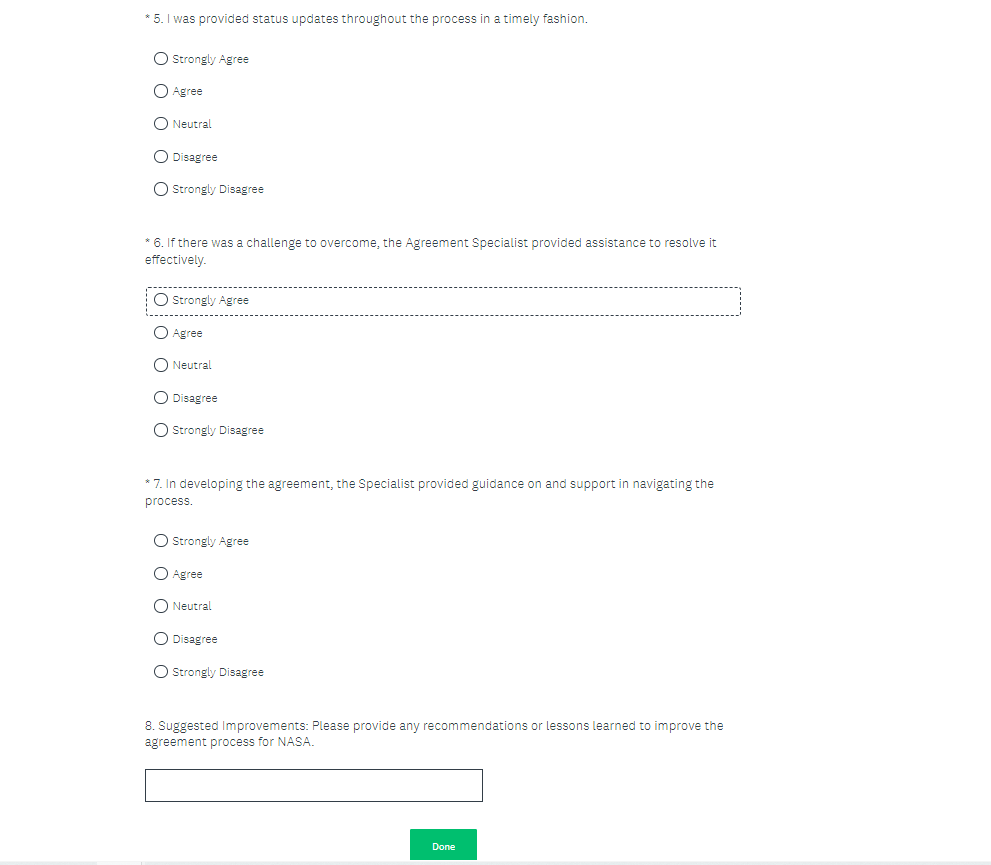The image size is (991, 865).
Task: Select Strongly Agree for question 7 Specialist guidance
Action: pyautogui.click(x=161, y=541)
